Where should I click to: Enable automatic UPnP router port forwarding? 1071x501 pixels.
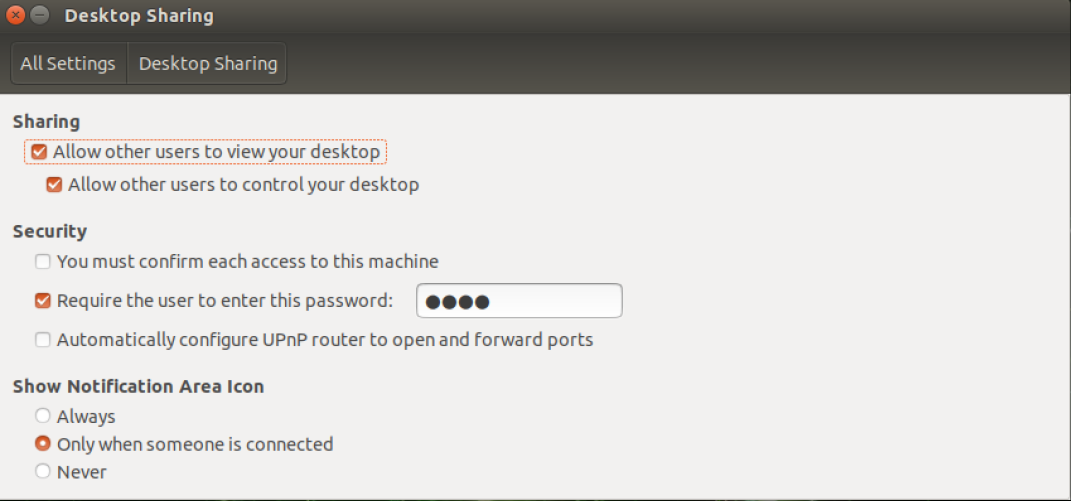[43, 340]
